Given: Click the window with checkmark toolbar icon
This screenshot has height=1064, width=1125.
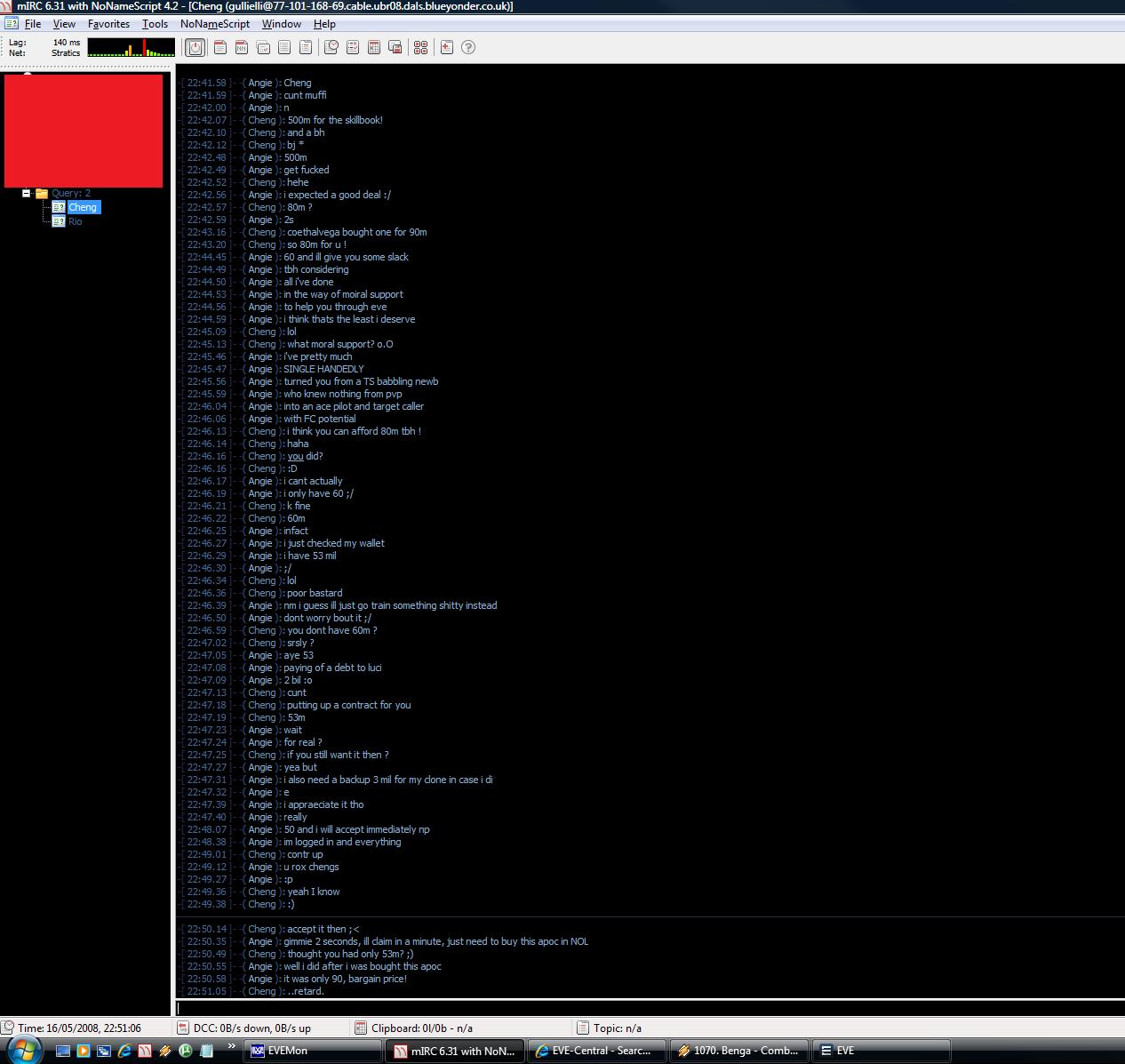Looking at the screenshot, I should click(x=263, y=47).
